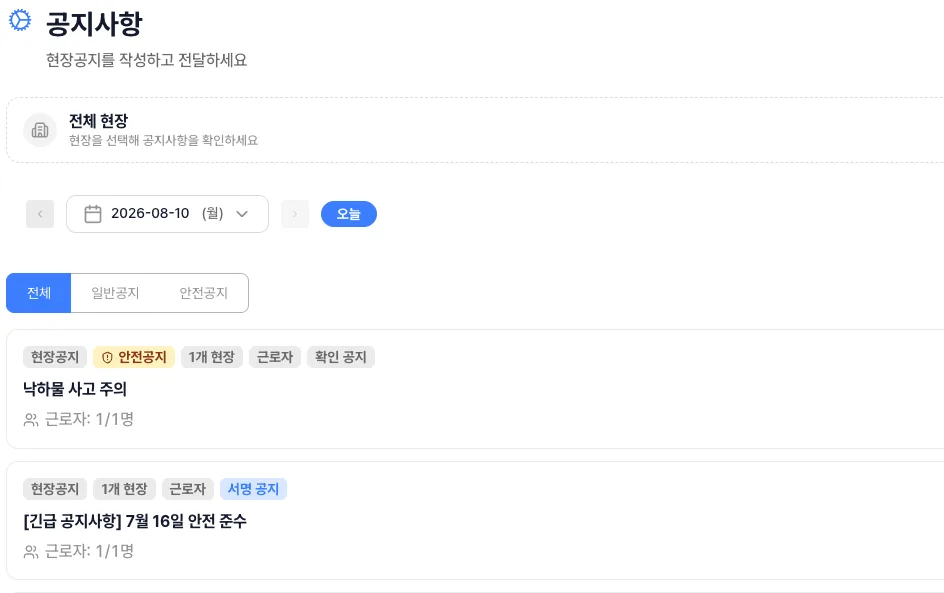Click the 오늘 button
Image resolution: width=944 pixels, height=593 pixels.
click(x=349, y=214)
